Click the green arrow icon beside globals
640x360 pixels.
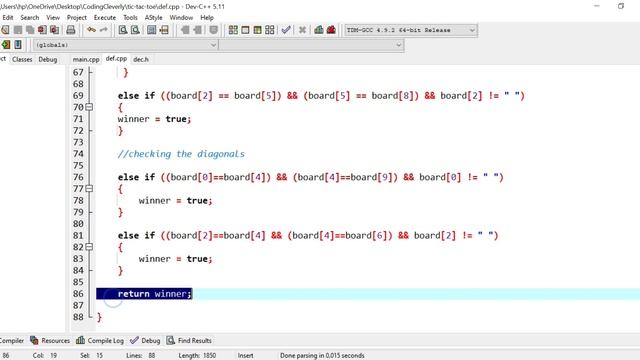coord(6,44)
